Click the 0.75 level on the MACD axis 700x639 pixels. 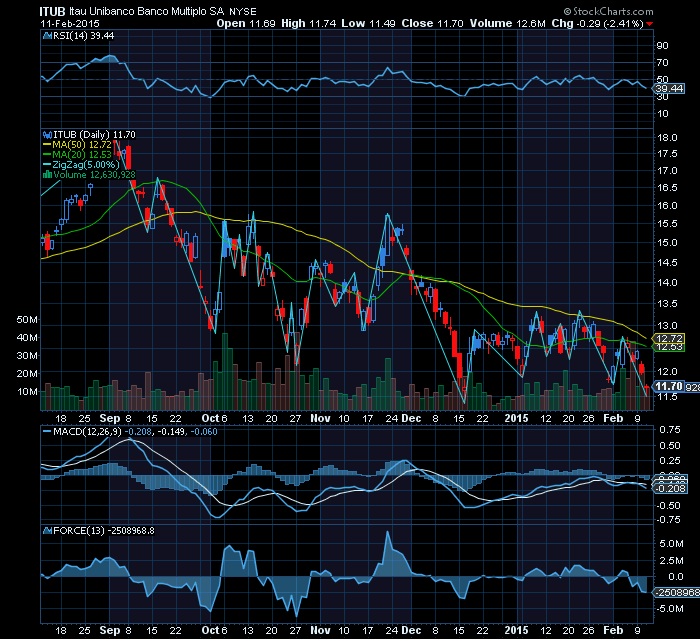670,430
